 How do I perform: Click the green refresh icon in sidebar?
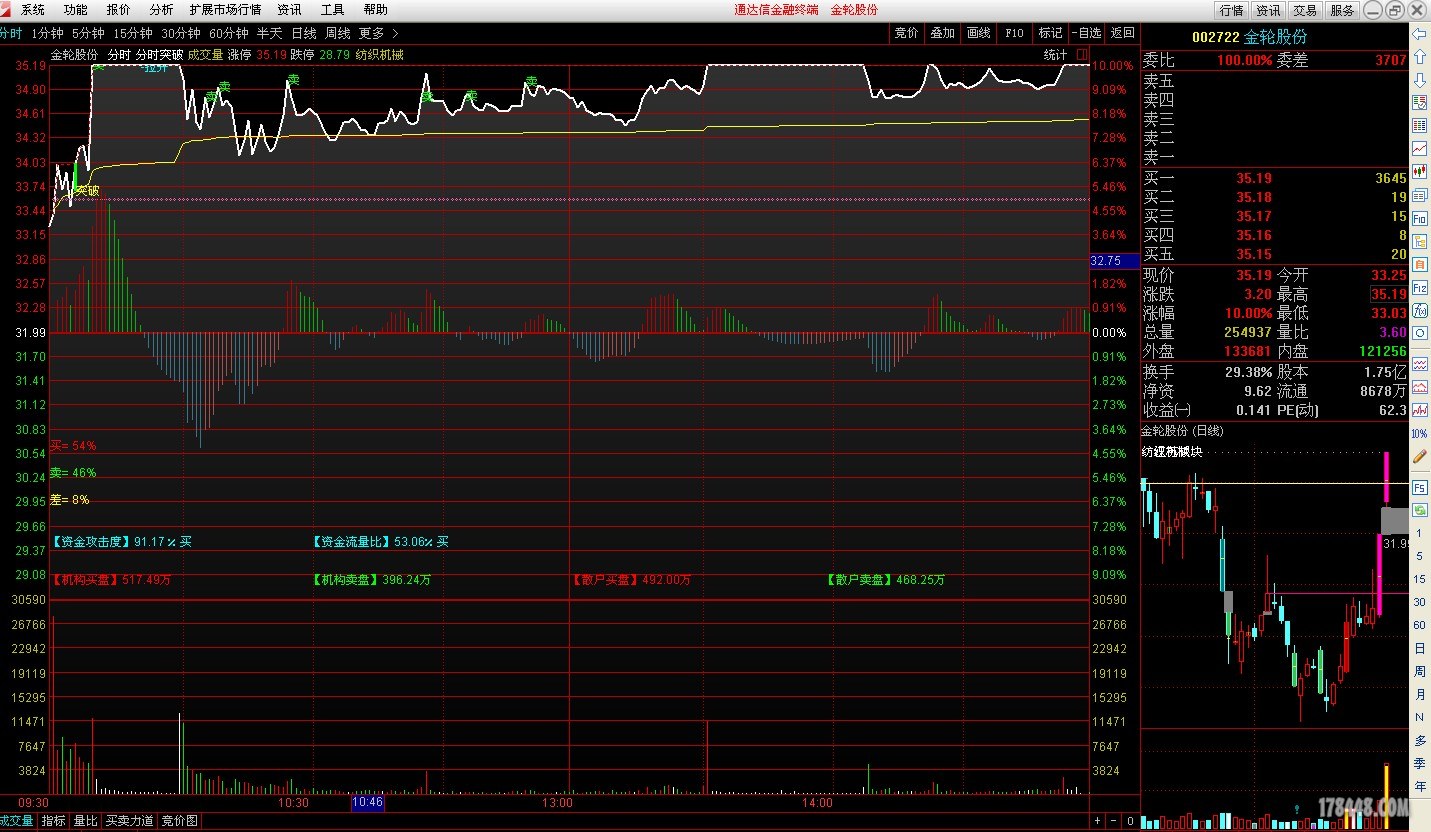coord(1419,509)
